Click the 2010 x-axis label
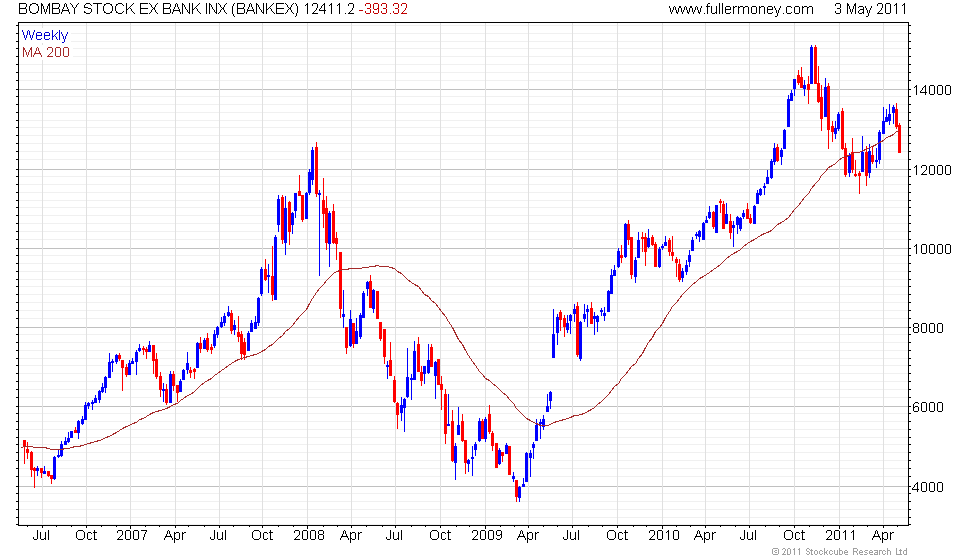The width and height of the screenshot is (960, 560). pos(664,536)
